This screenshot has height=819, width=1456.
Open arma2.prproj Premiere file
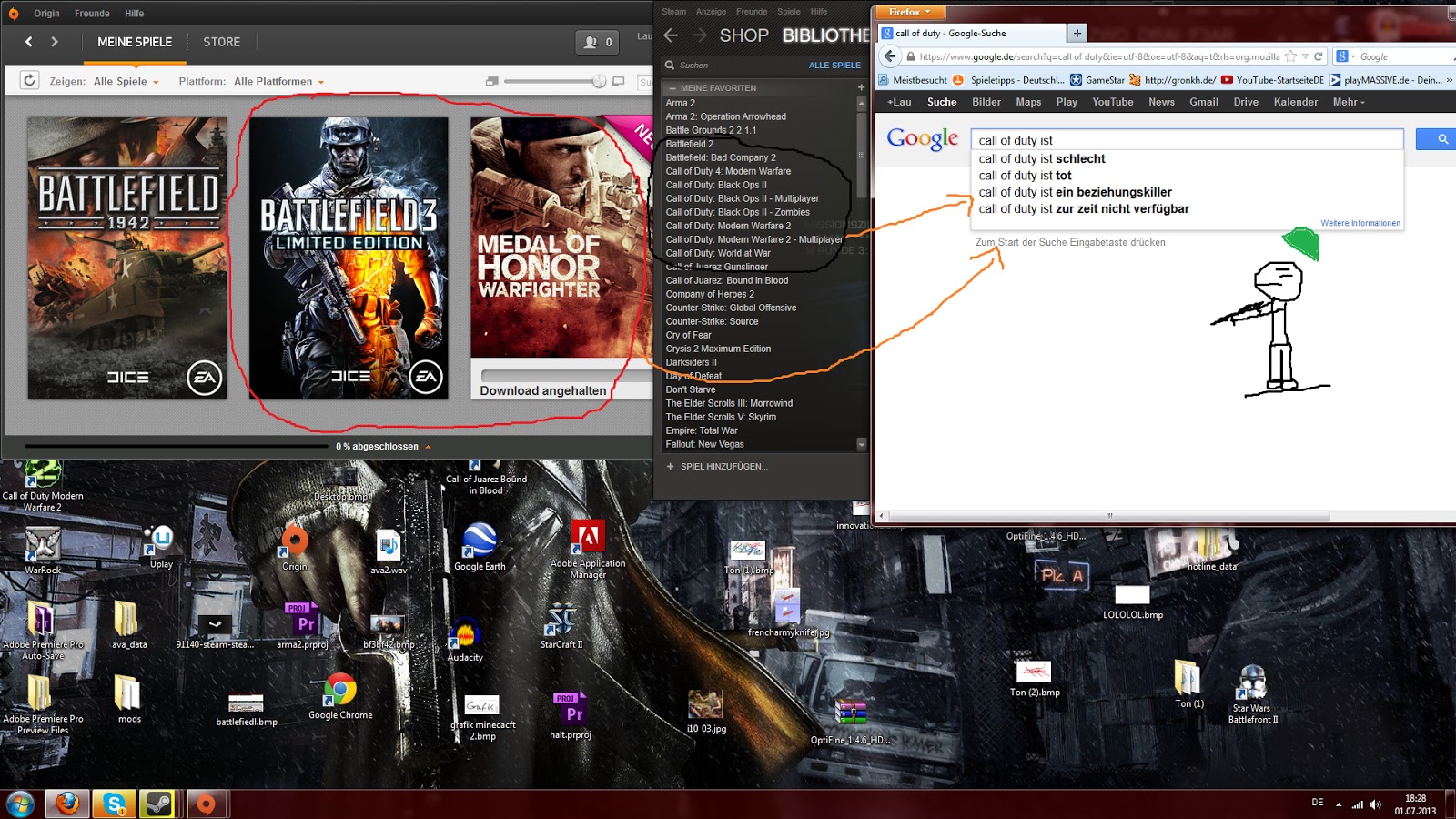tap(302, 626)
